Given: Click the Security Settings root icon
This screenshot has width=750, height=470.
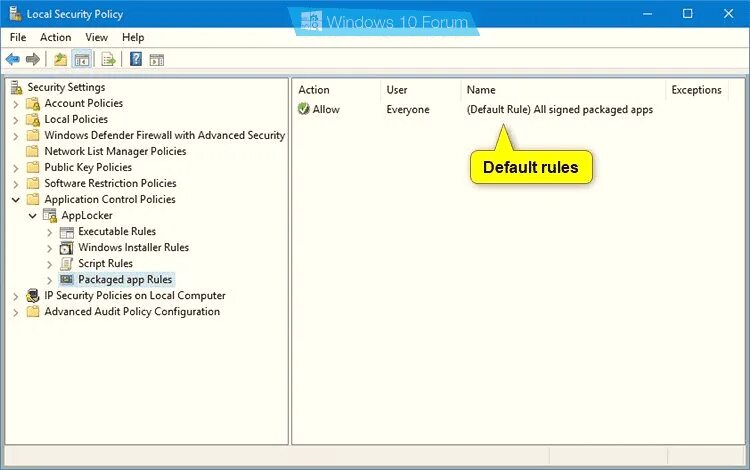Looking at the screenshot, I should tap(17, 87).
